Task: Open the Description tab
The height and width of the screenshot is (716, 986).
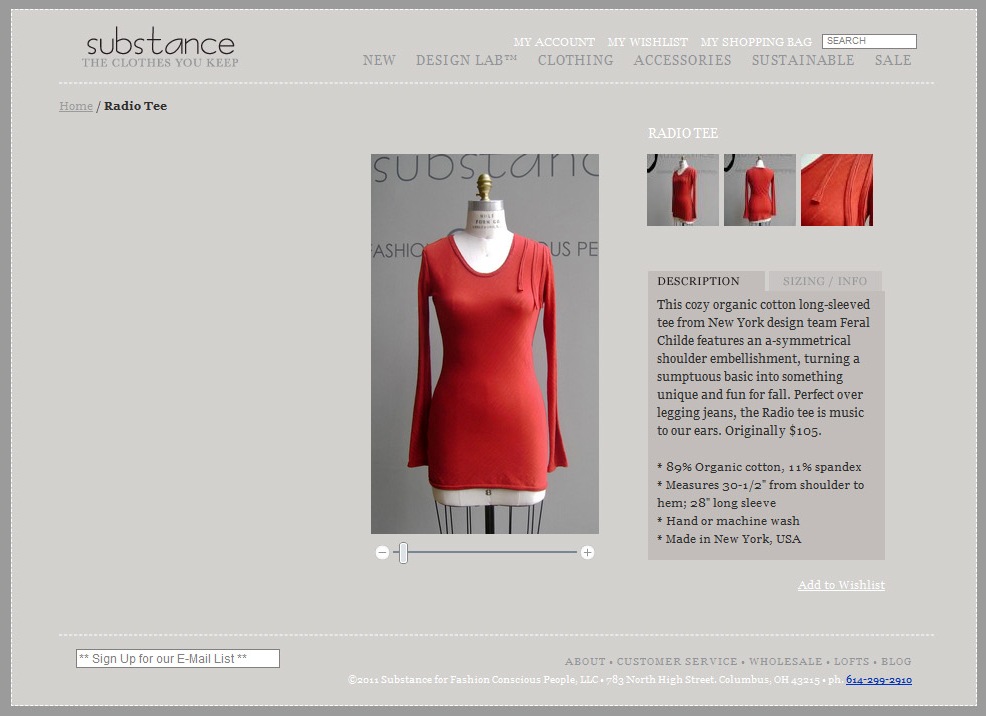Action: (698, 281)
